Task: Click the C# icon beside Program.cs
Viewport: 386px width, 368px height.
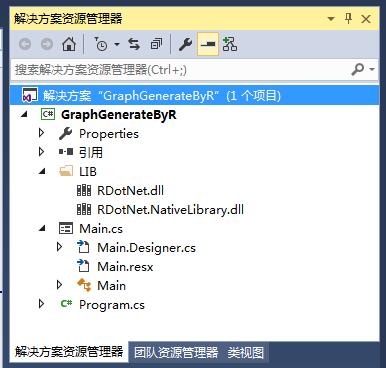Action: pyautogui.click(x=66, y=303)
